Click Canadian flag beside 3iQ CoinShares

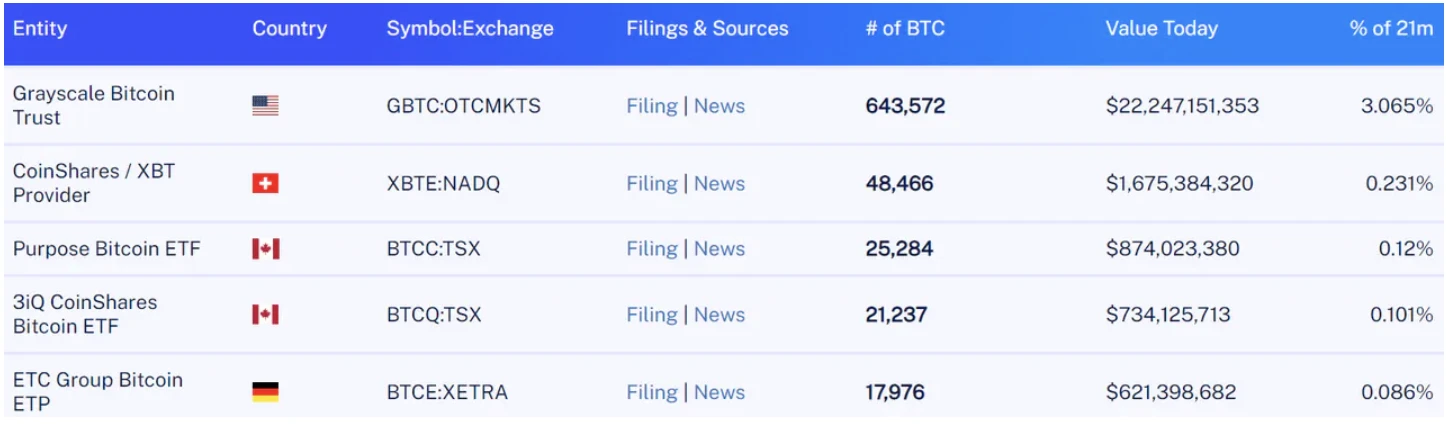(265, 315)
